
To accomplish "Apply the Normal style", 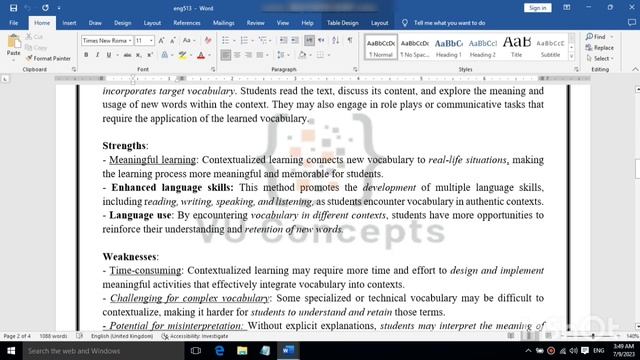I will [x=380, y=47].
